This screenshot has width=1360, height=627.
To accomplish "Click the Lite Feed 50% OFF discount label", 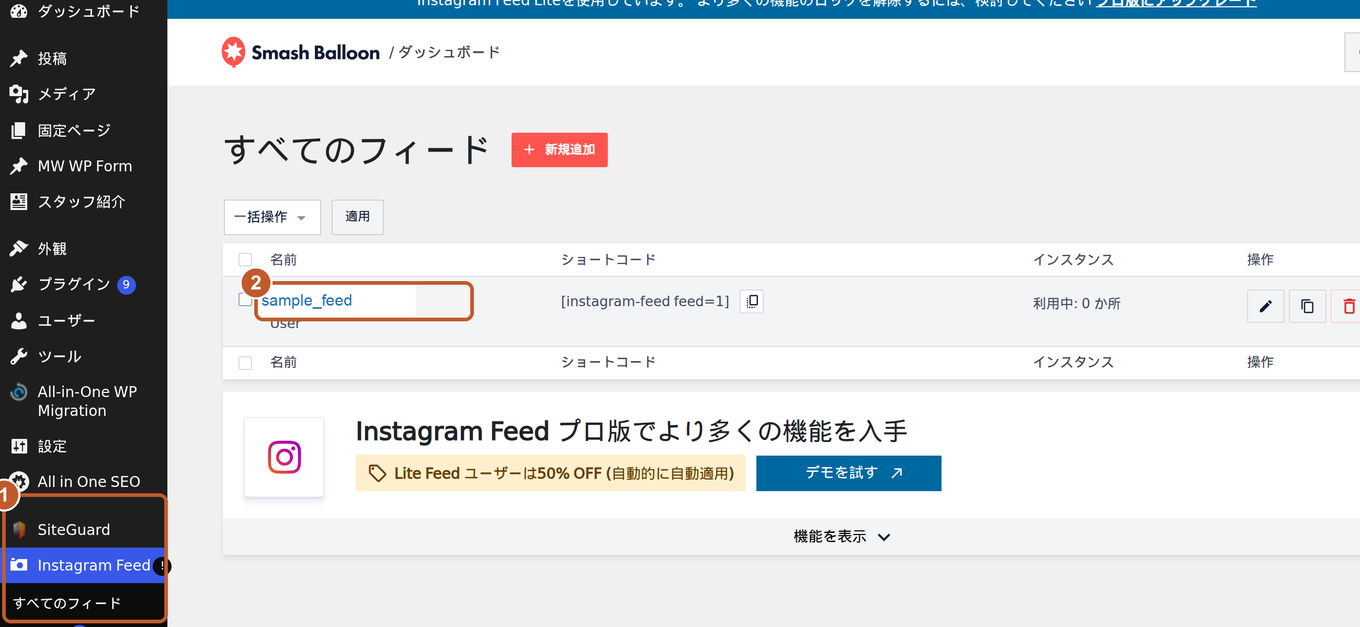I will tap(550, 473).
